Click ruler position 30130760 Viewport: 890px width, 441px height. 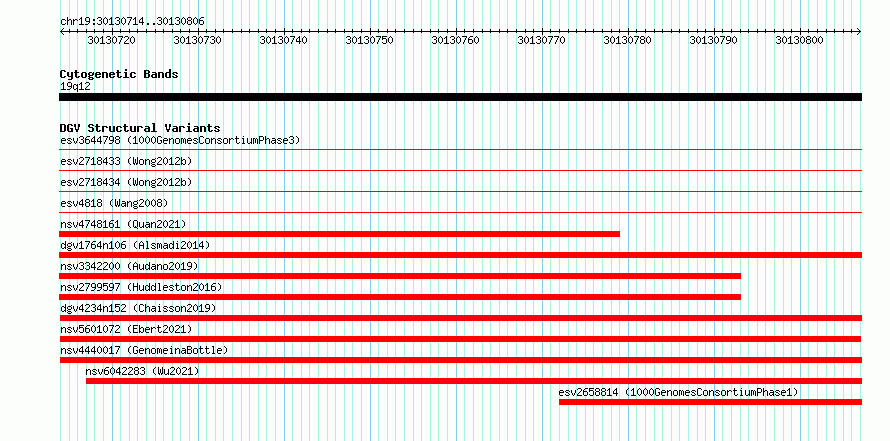456,40
